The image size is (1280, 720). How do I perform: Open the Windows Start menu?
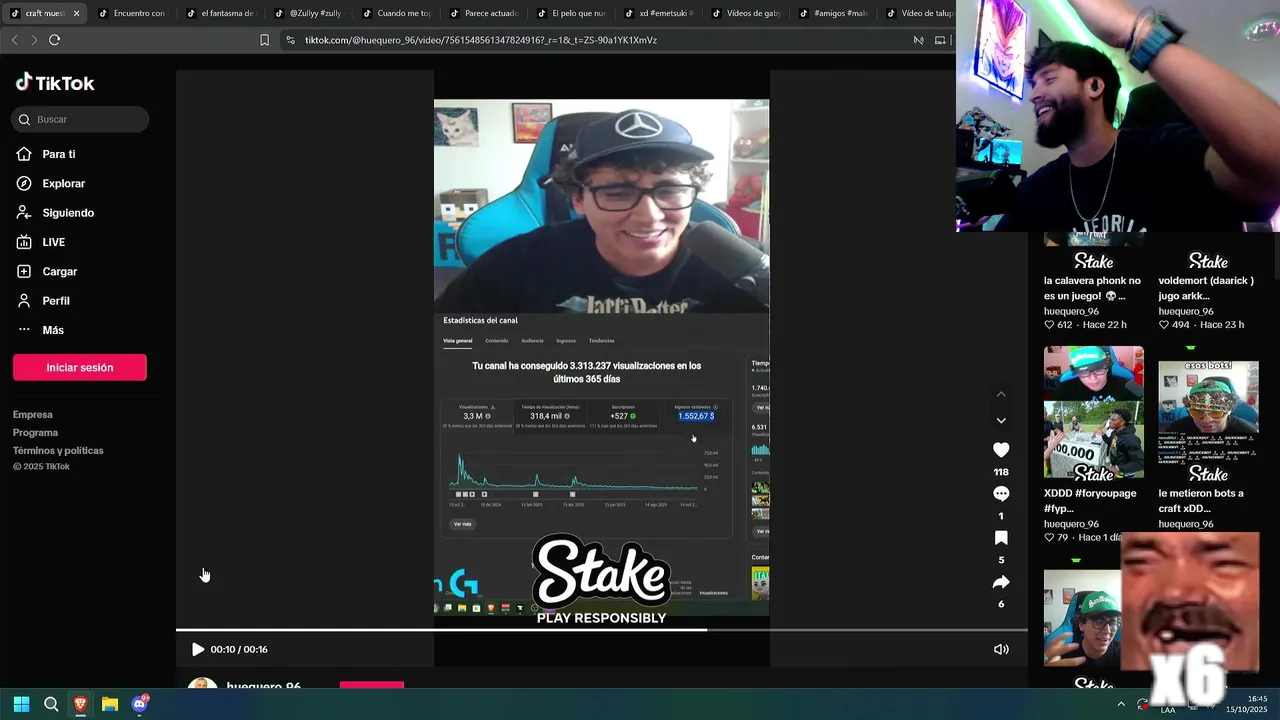click(x=21, y=704)
